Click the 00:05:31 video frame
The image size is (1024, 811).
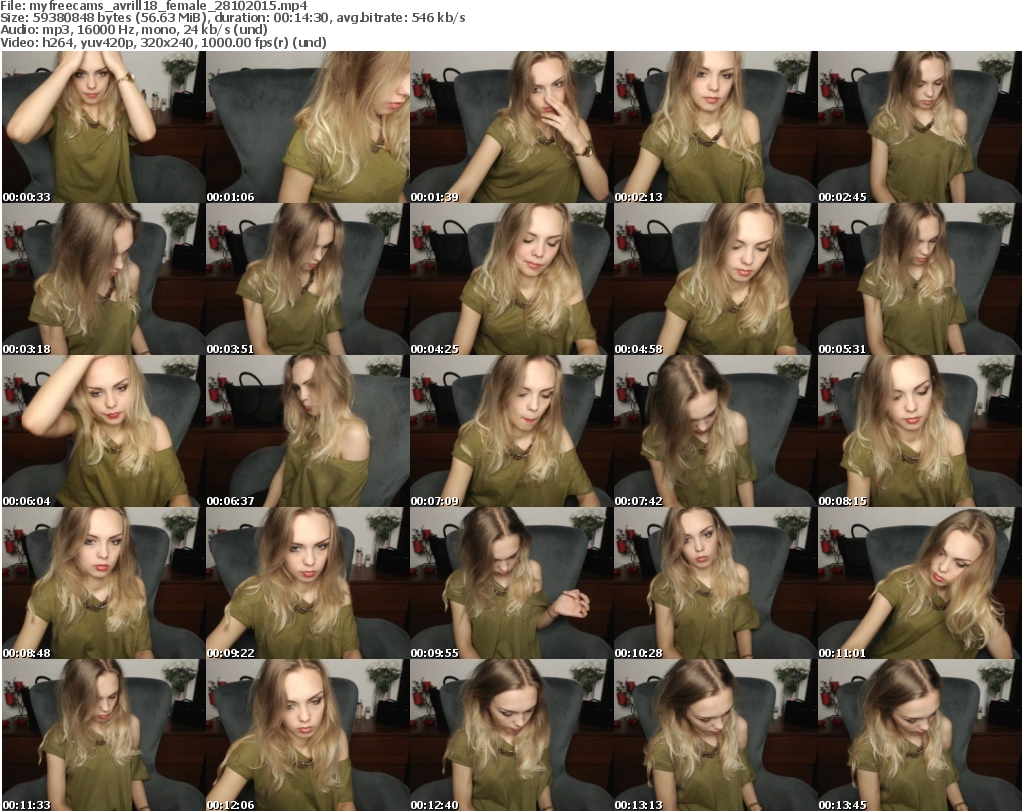920,279
